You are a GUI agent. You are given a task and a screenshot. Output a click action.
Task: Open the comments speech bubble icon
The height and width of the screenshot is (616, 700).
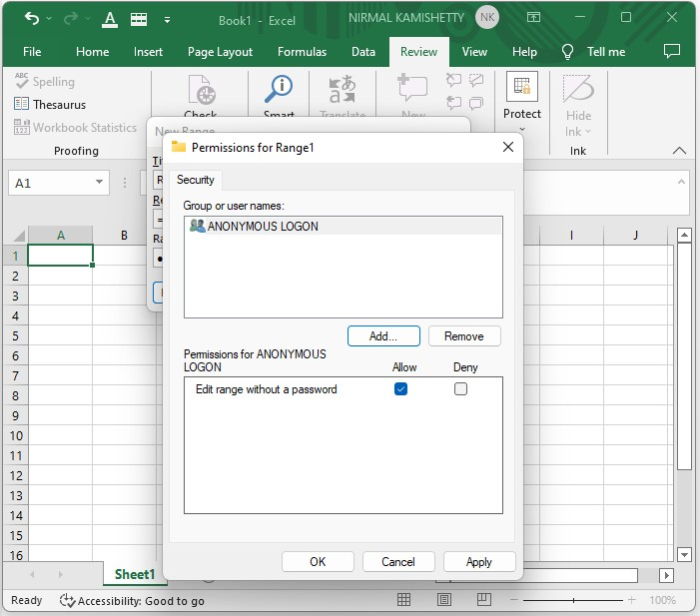click(x=672, y=51)
